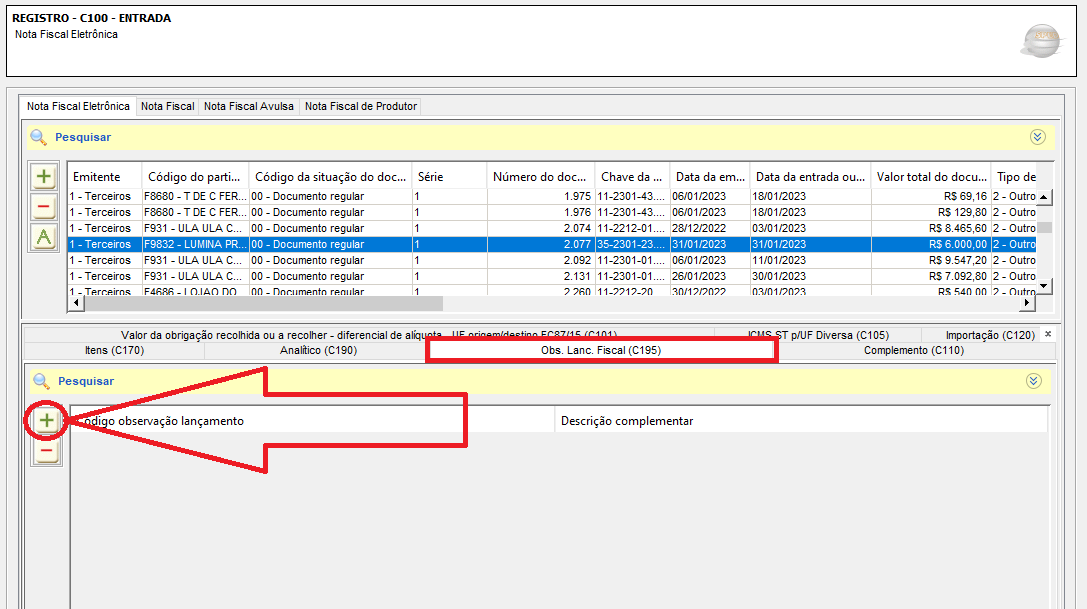Expand the lower Pesquisar search panel chevron
Image resolution: width=1087 pixels, height=609 pixels.
point(1034,381)
